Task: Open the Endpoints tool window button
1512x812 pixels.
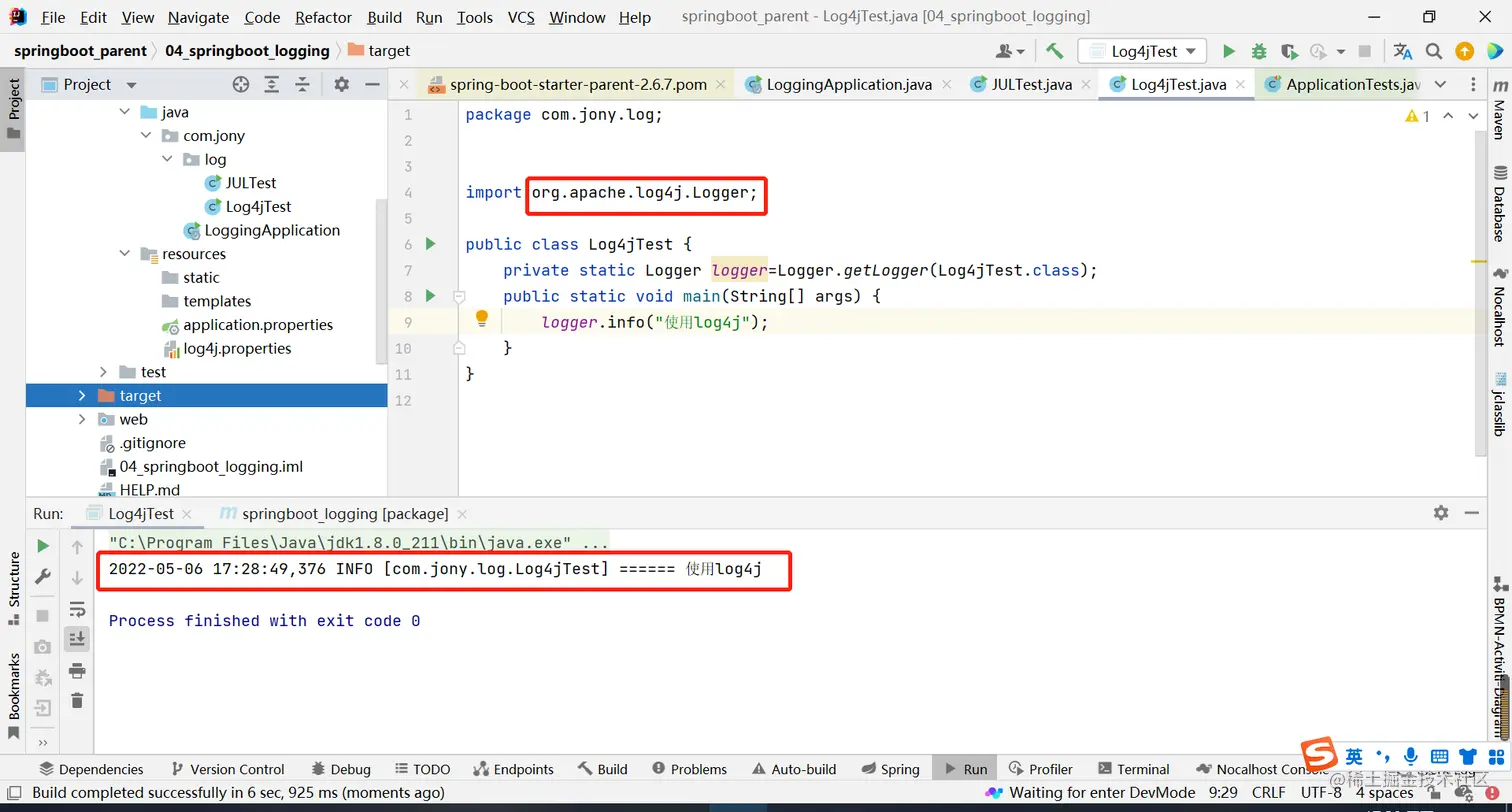Action: coord(512,769)
